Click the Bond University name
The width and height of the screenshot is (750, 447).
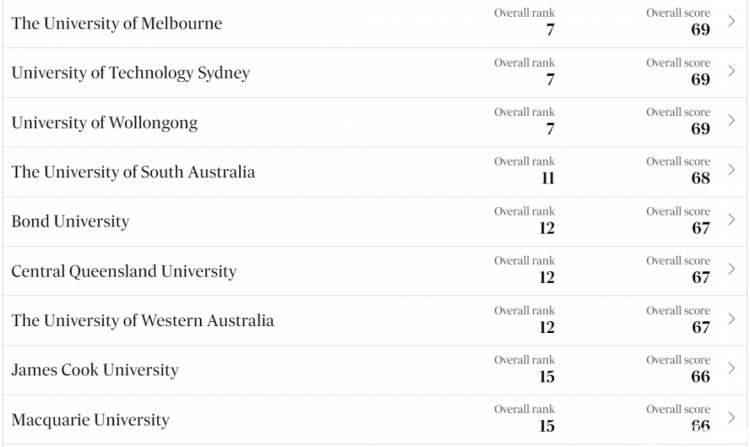[70, 222]
